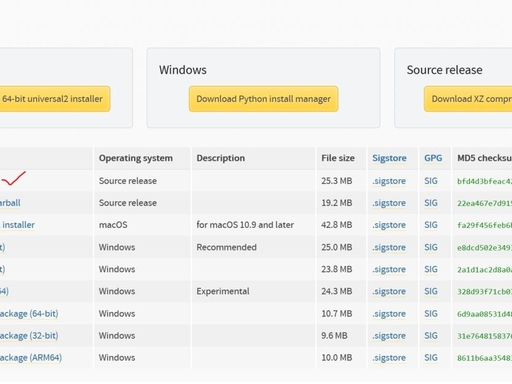This screenshot has height=384, width=512.
Task: Open .sigstore link in the Experimental row
Action: click(389, 291)
